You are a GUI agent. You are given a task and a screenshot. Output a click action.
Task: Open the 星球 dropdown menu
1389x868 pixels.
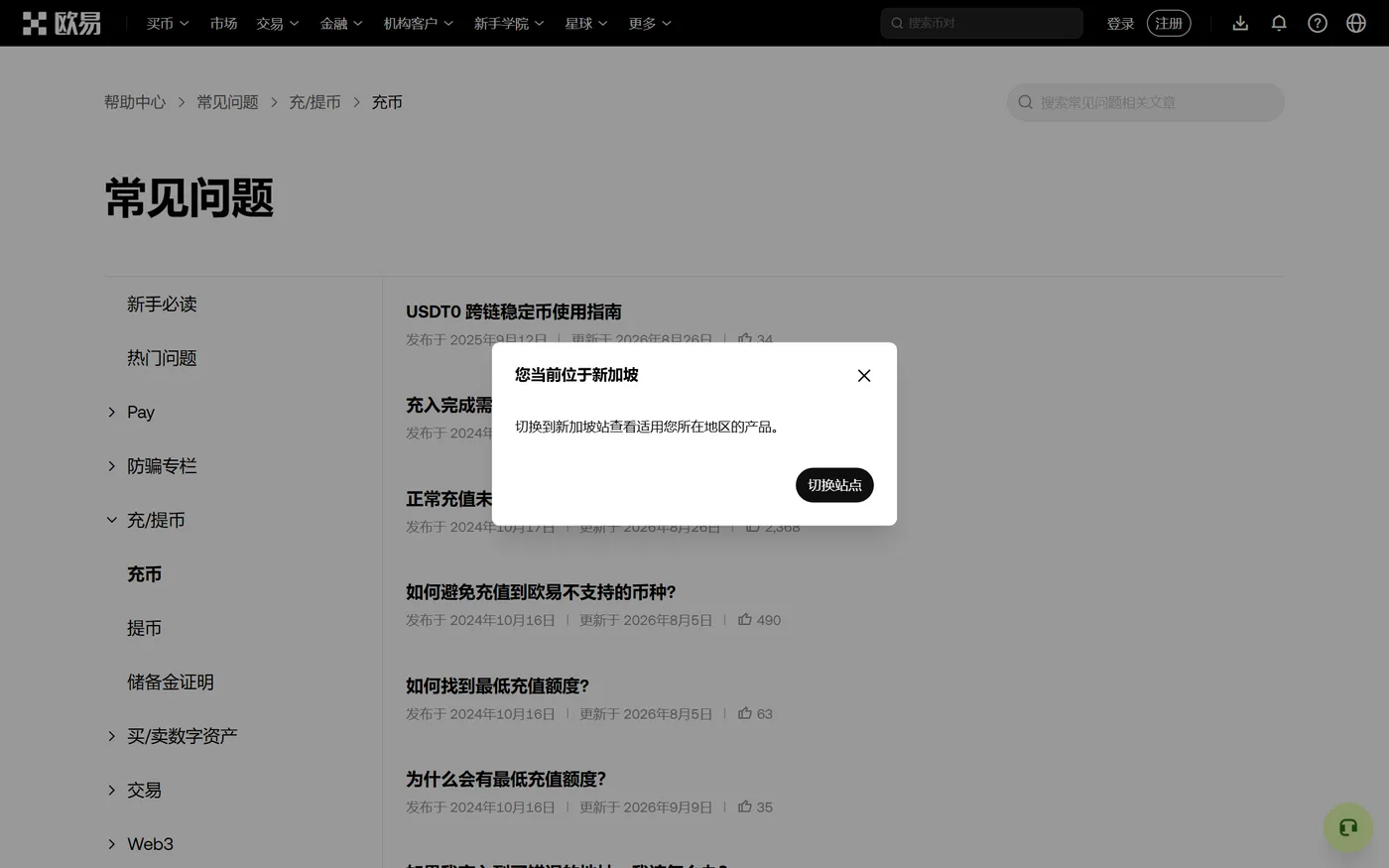pos(586,23)
